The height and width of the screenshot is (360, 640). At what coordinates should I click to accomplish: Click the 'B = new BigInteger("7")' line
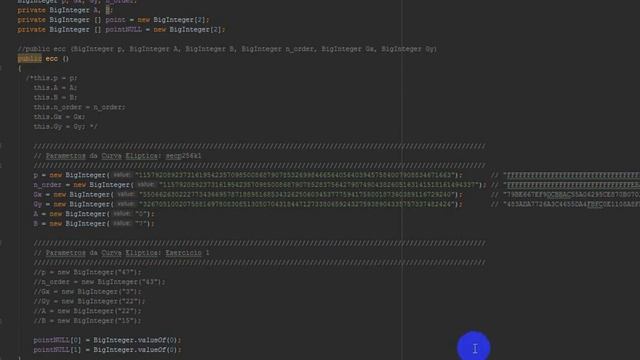[94, 224]
